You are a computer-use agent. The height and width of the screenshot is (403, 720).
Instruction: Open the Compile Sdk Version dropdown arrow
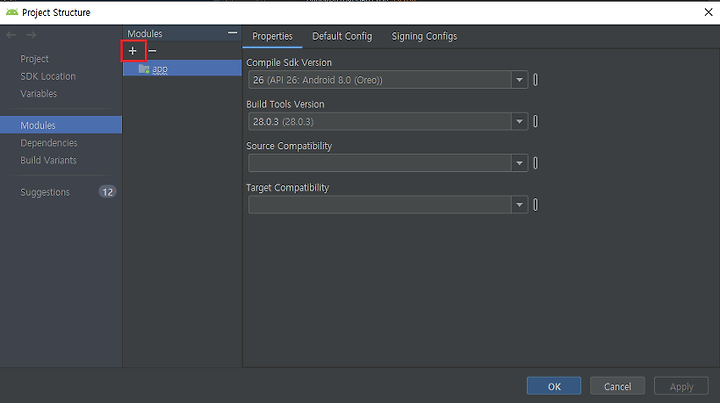click(x=519, y=80)
